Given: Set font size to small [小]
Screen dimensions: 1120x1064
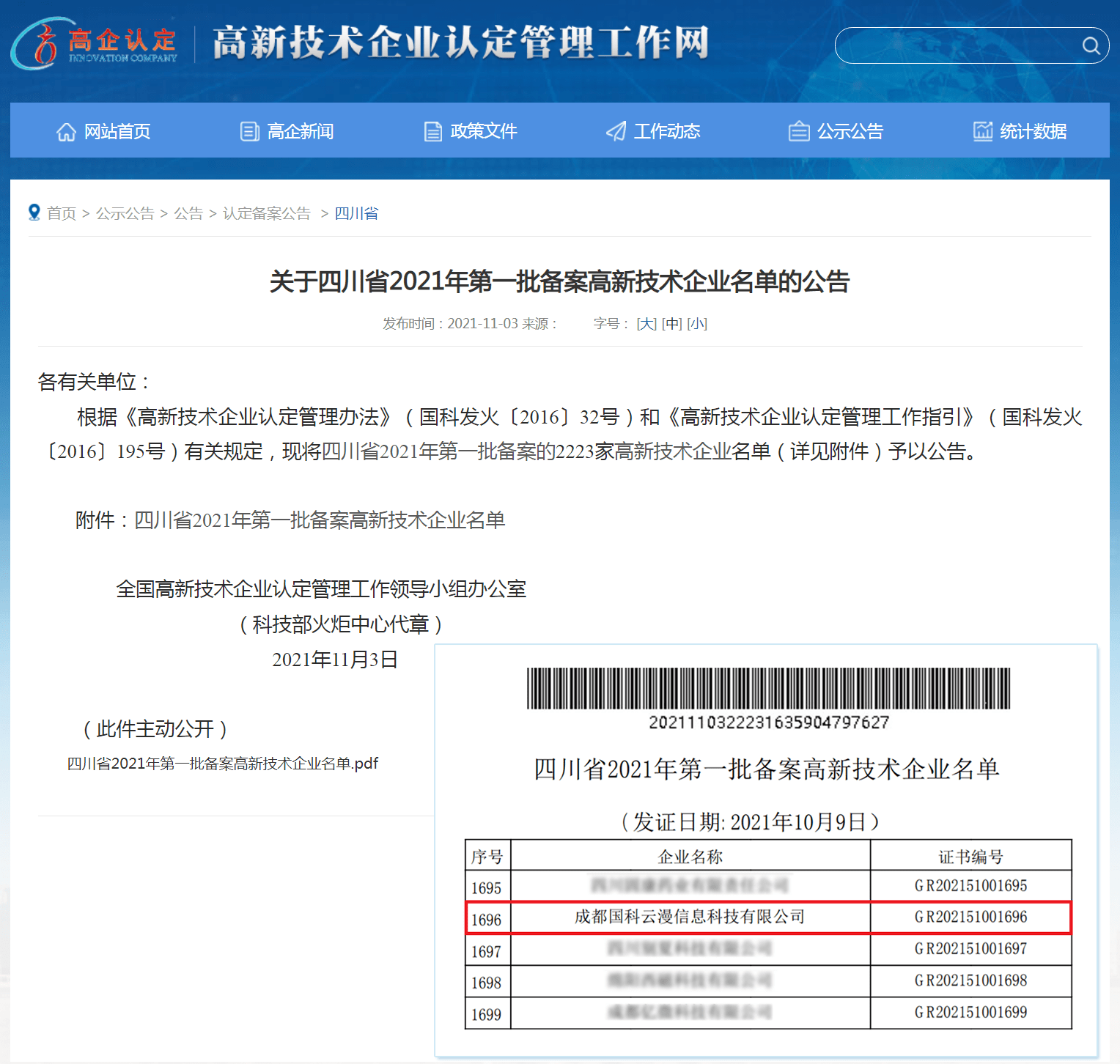Looking at the screenshot, I should tap(697, 324).
